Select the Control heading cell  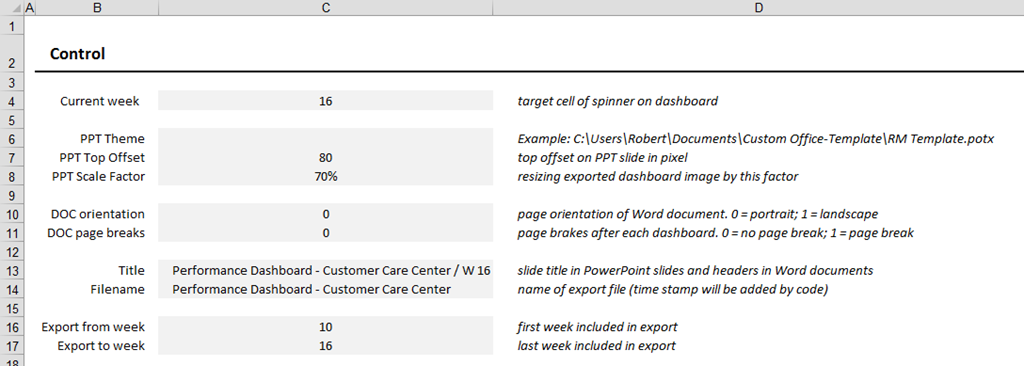click(x=97, y=54)
